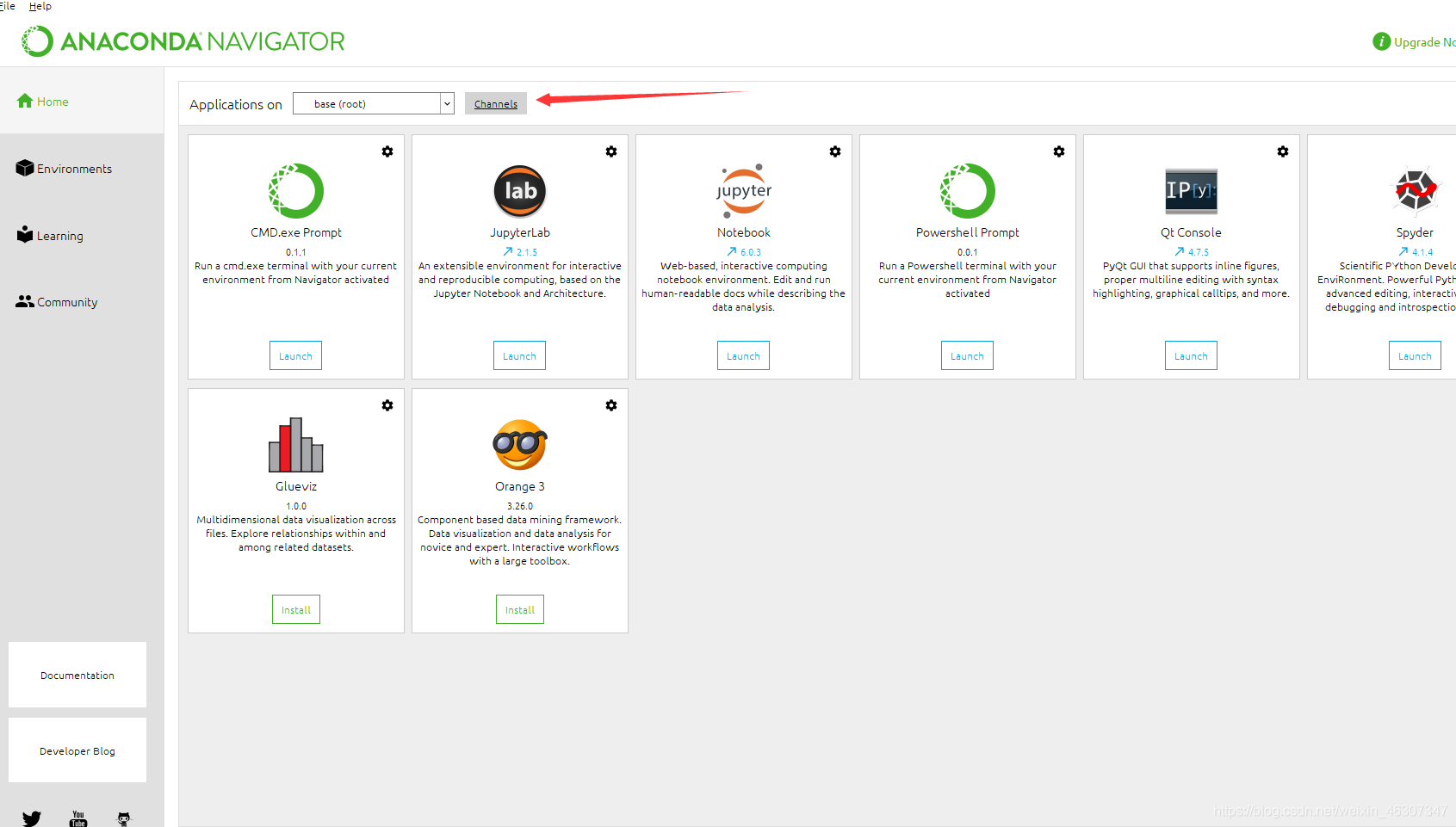The height and width of the screenshot is (827, 1456).
Task: Click the Spyder version update arrow
Action: [1403, 252]
